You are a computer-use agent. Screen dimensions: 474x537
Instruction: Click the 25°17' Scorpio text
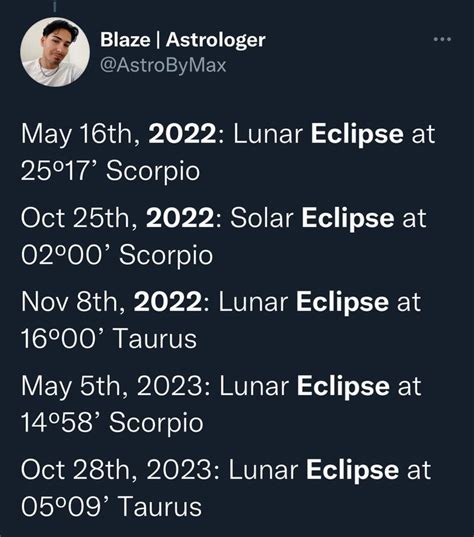110,171
